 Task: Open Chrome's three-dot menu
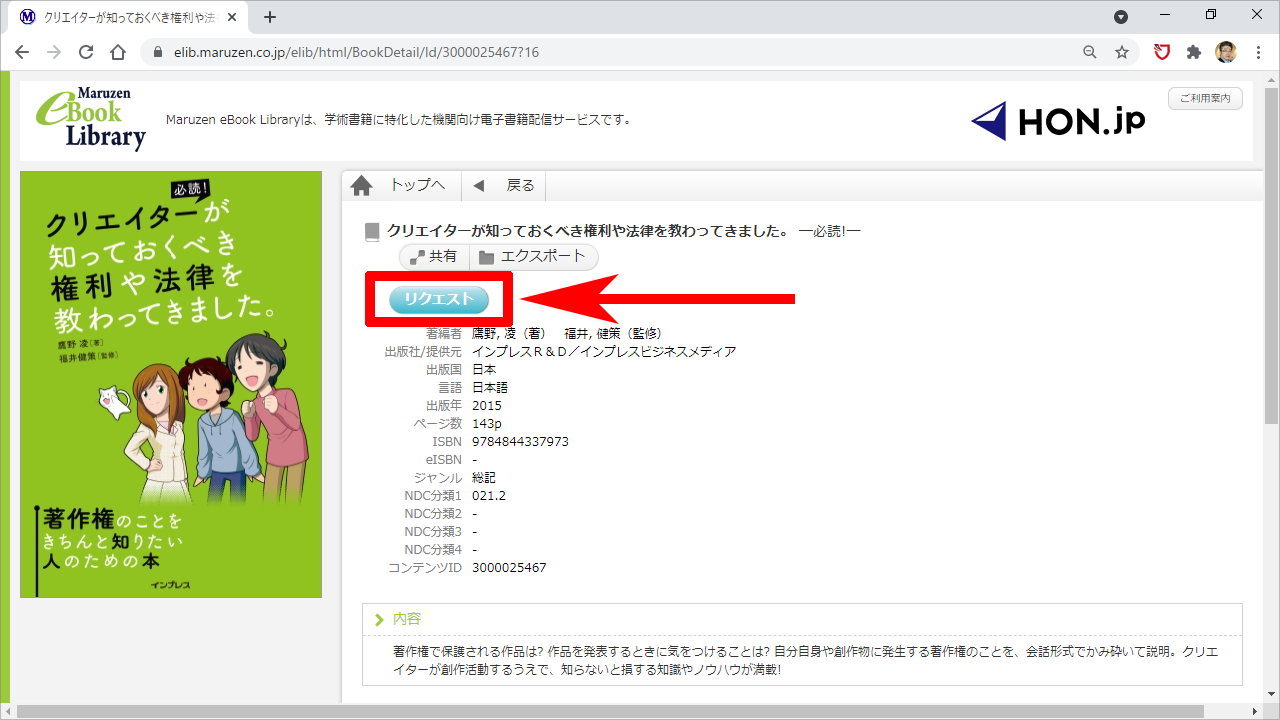pyautogui.click(x=1257, y=52)
